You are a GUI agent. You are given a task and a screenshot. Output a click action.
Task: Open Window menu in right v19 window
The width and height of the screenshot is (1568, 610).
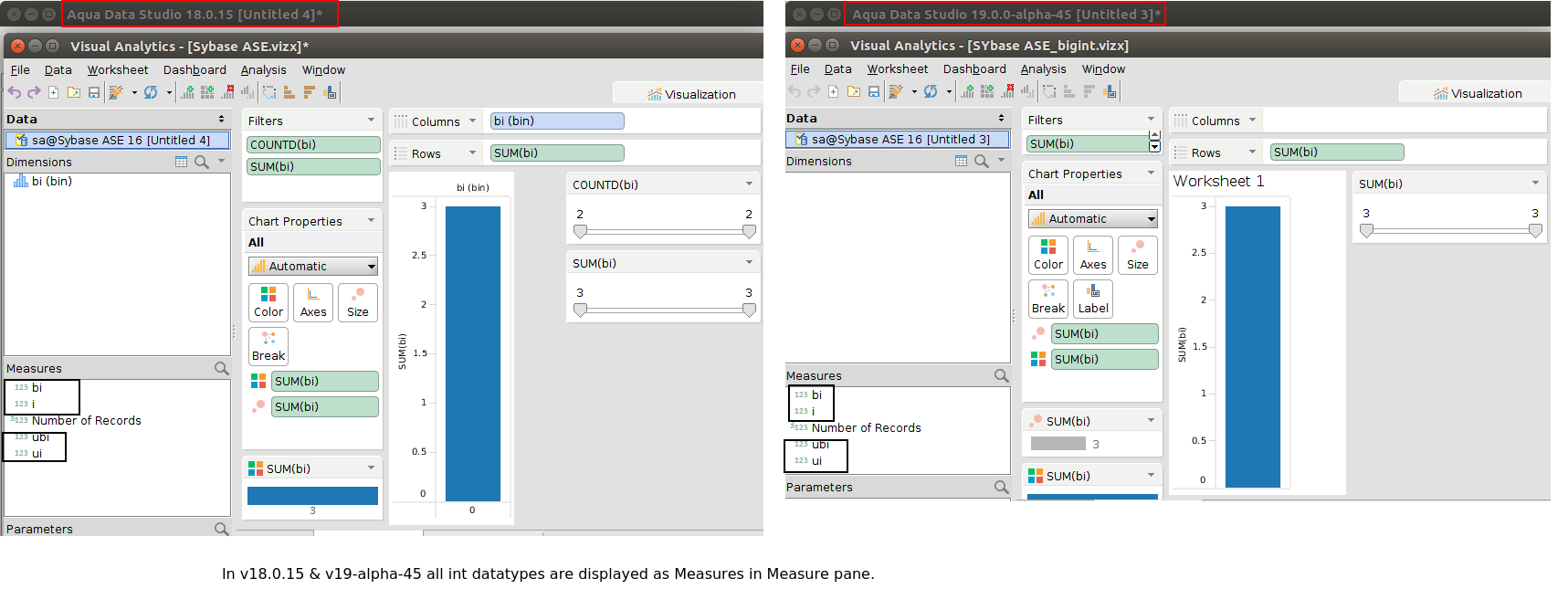coord(1103,68)
